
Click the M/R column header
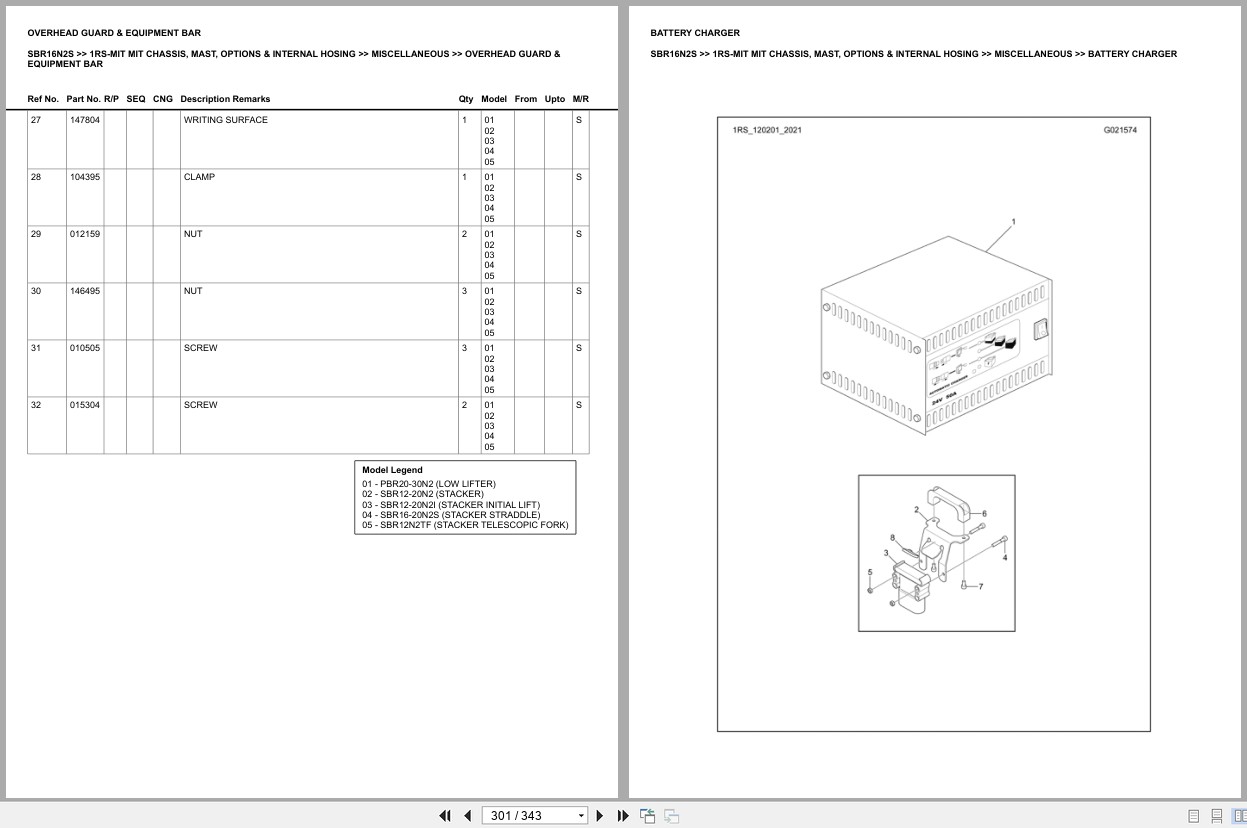click(581, 99)
